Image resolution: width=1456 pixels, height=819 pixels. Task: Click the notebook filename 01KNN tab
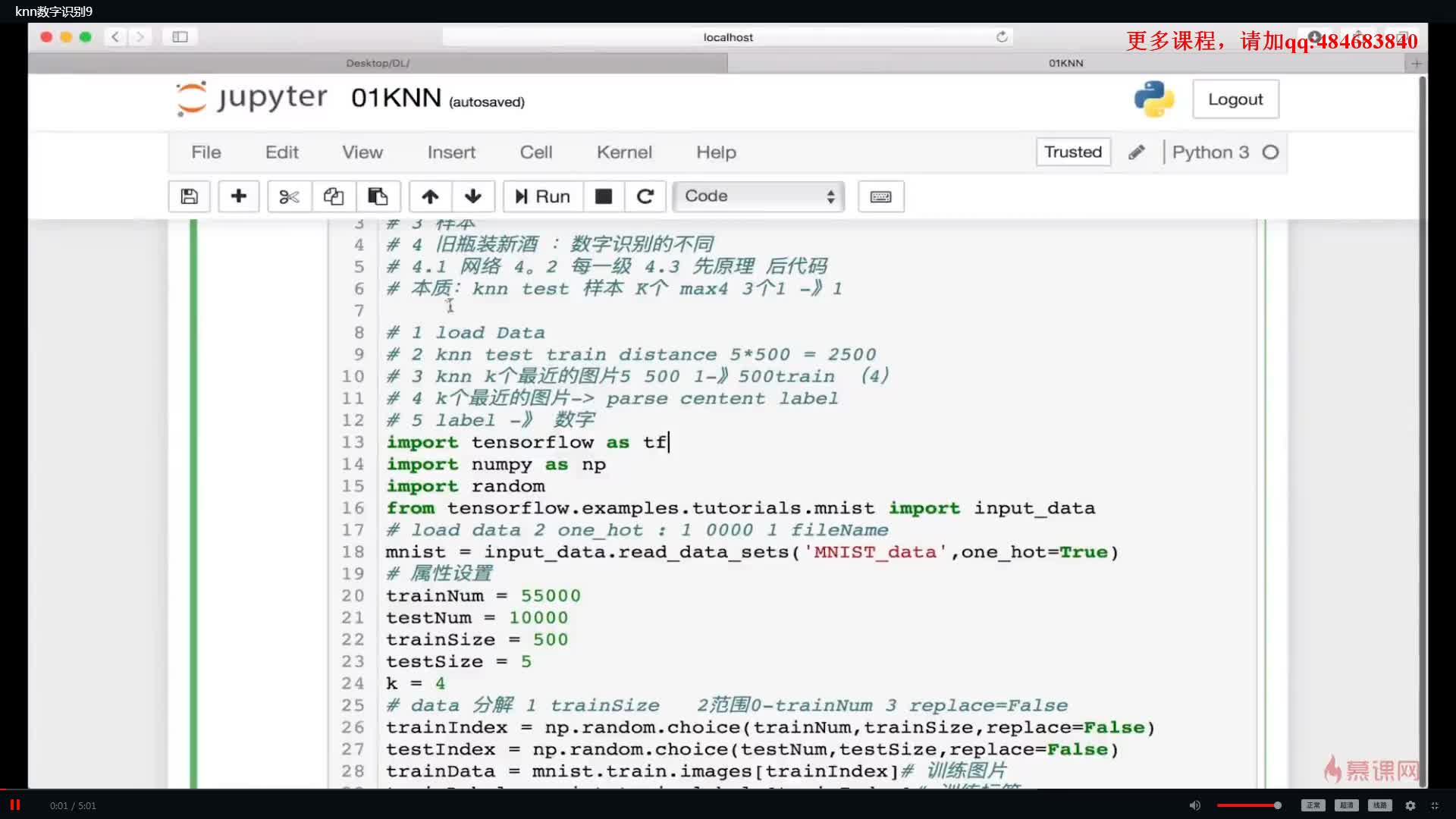coord(1064,62)
